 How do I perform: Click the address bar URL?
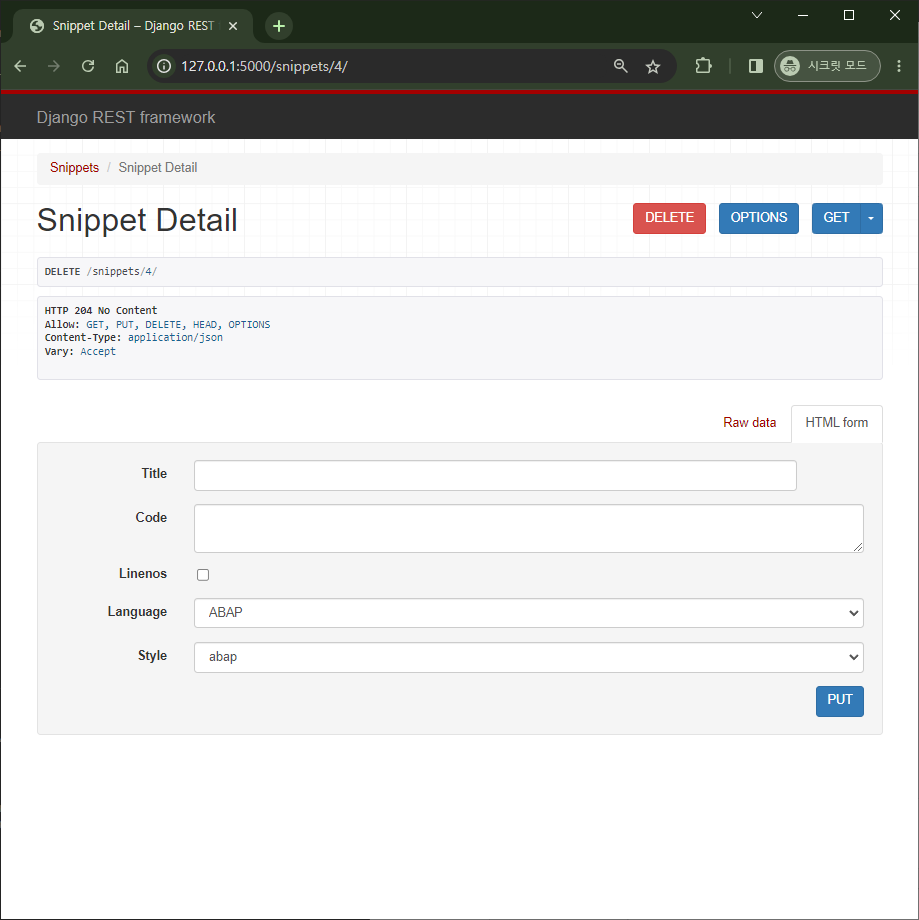[264, 66]
